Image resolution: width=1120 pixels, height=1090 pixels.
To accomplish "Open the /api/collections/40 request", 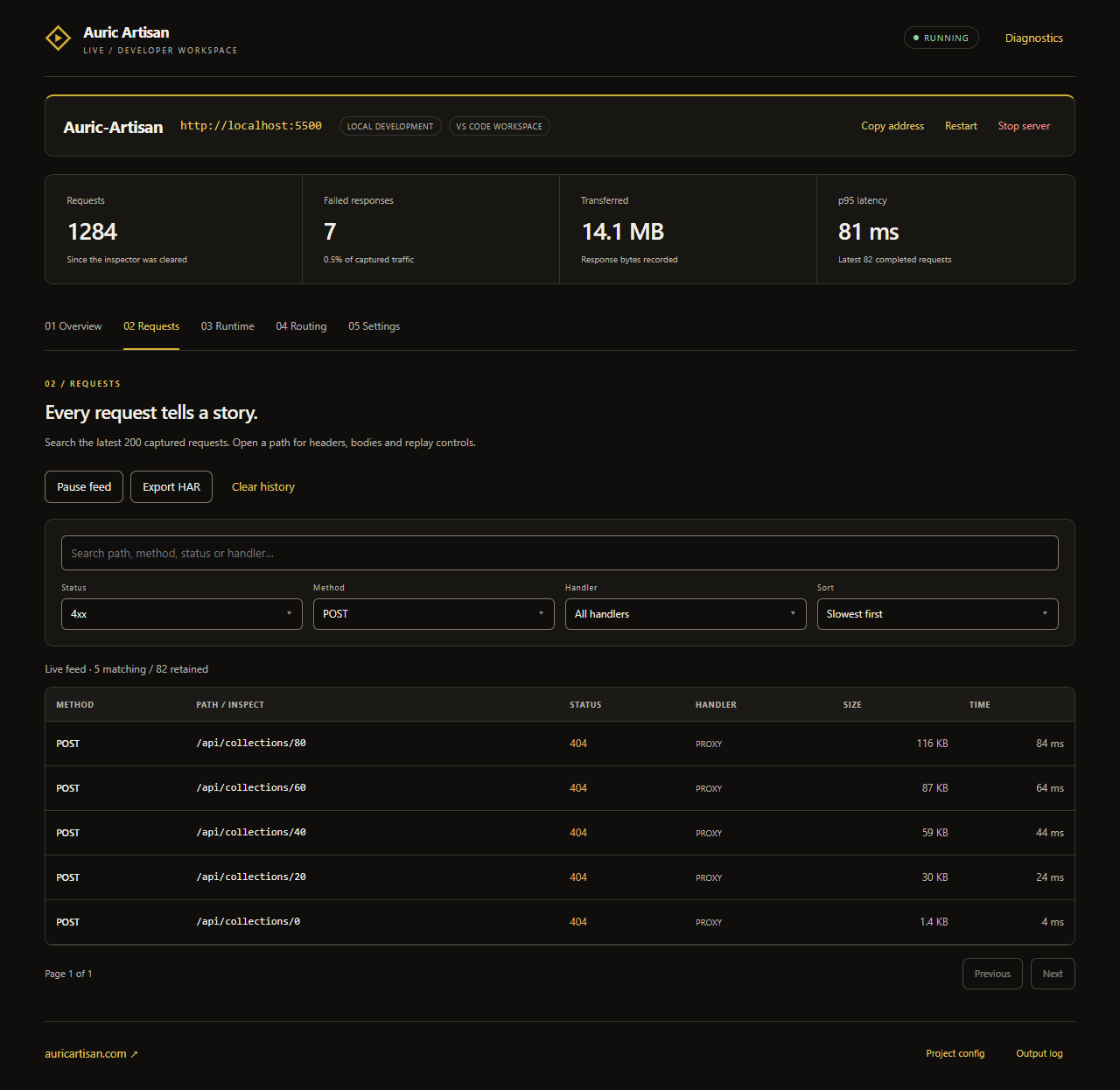I will click(x=251, y=833).
